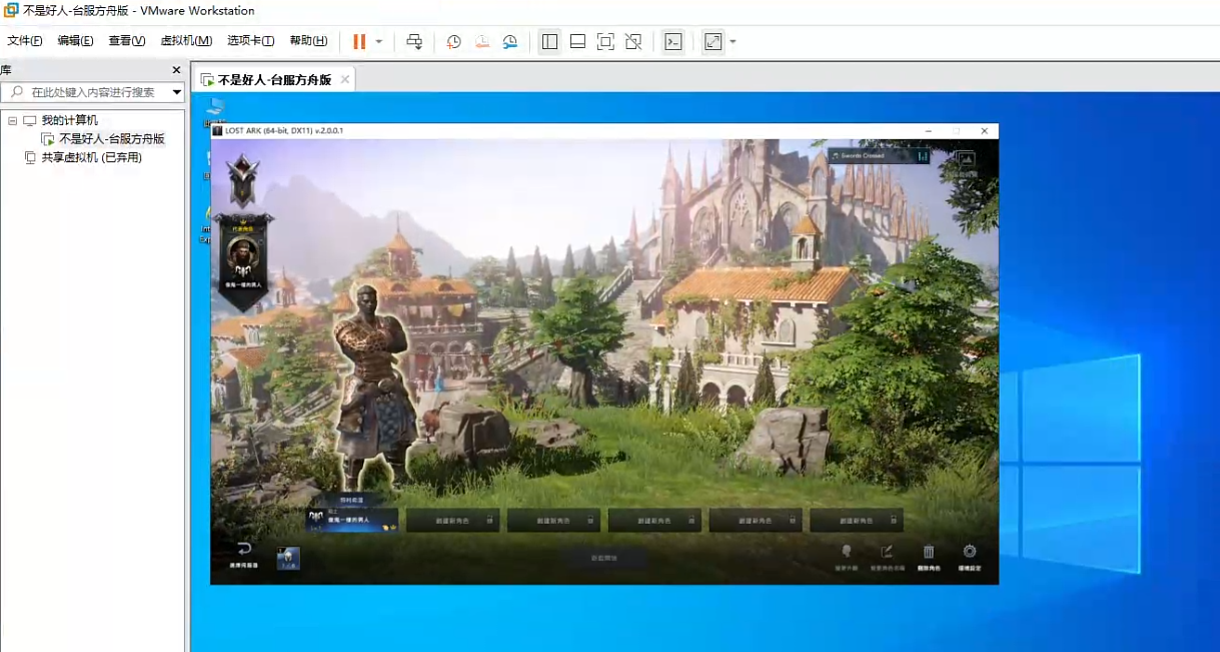
Task: Select the existing character slot card
Action: click(352, 519)
